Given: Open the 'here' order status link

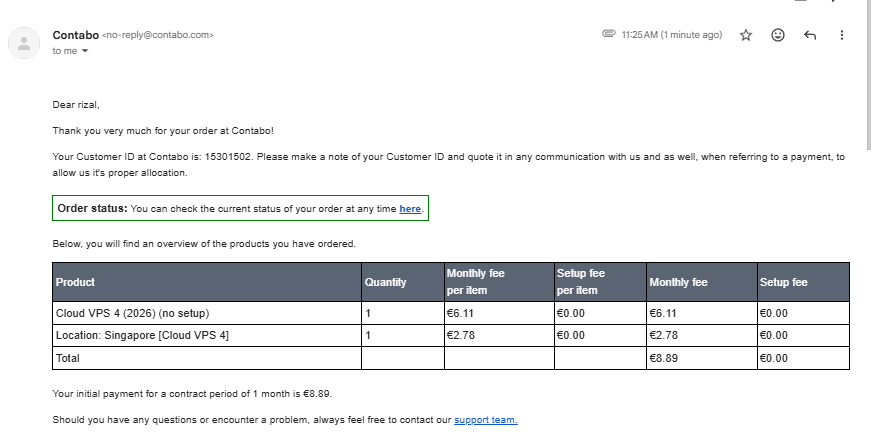Looking at the screenshot, I should (x=410, y=209).
